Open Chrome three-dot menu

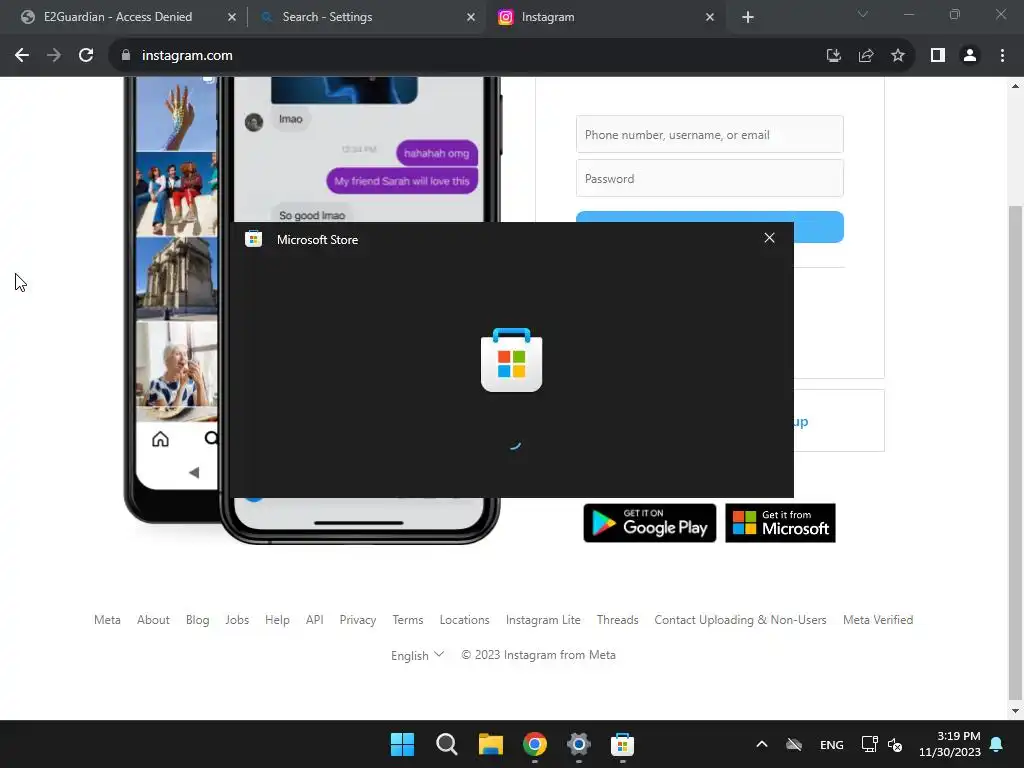[1002, 56]
